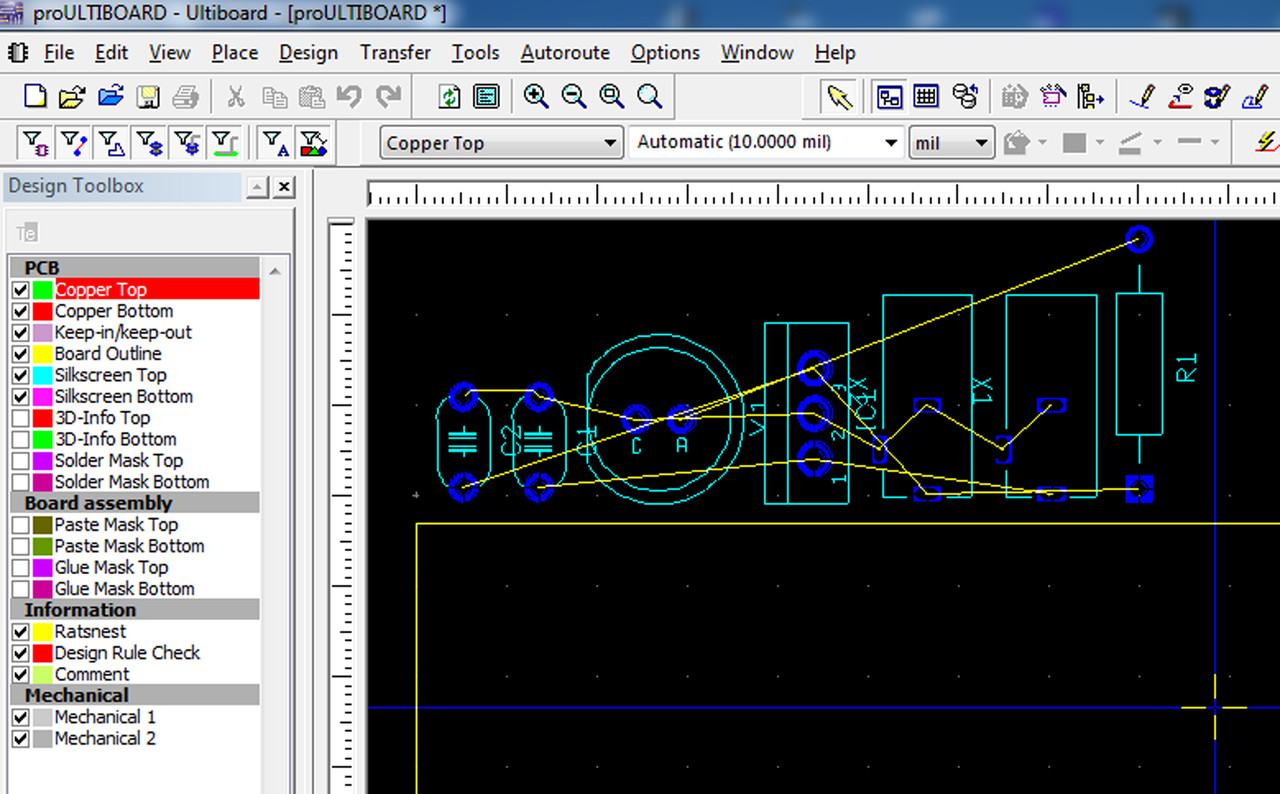Enable the Solder Mask Top checkbox
Image resolution: width=1280 pixels, height=794 pixels.
pos(20,461)
